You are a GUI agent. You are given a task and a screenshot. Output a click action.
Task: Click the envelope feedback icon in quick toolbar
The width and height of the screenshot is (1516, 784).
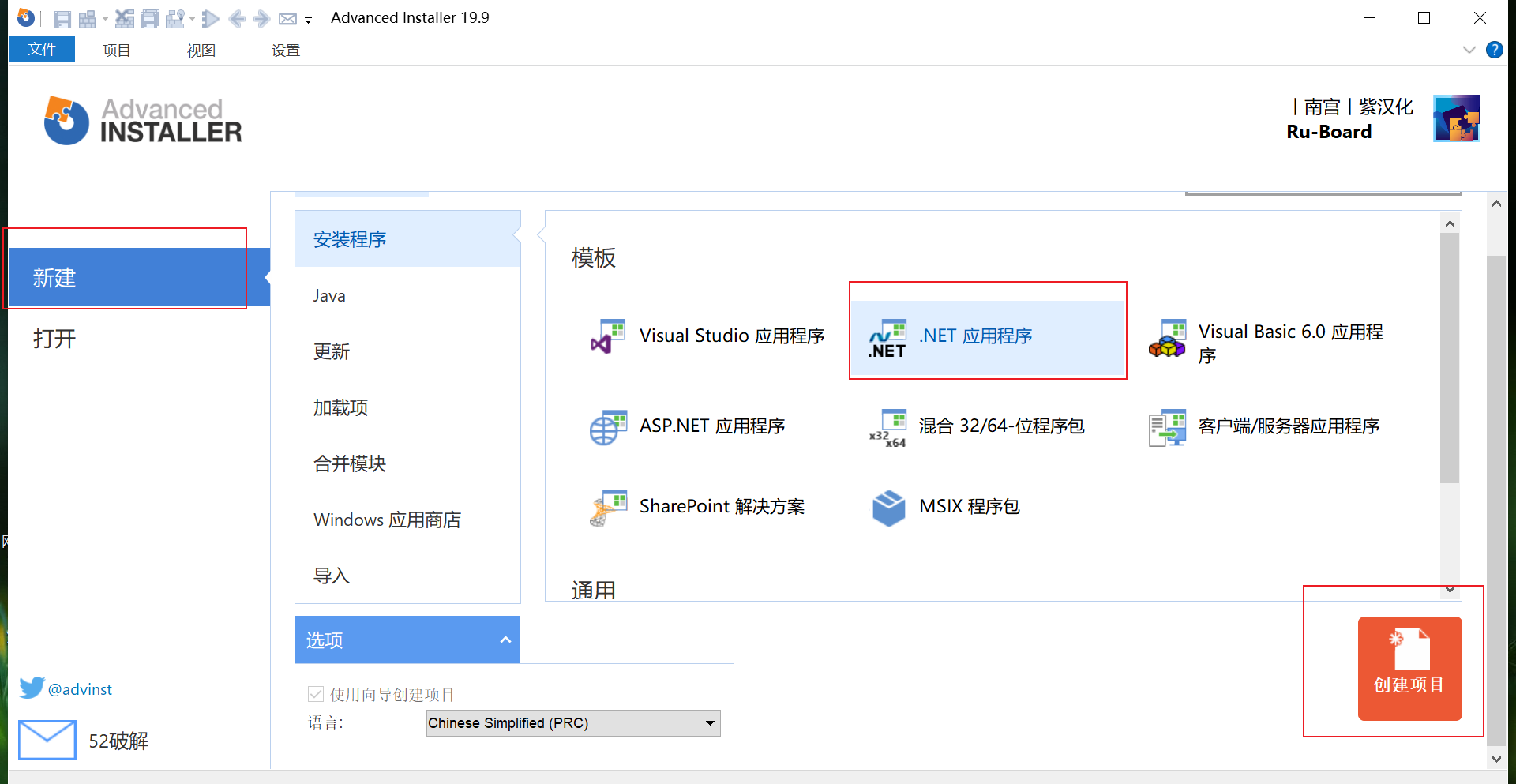(x=288, y=19)
